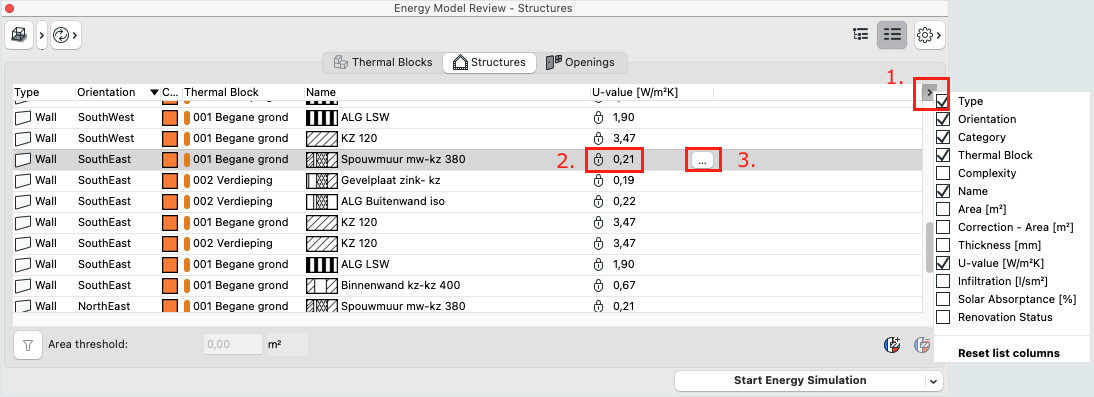
Task: Enable the Thickness [mm] column checkbox
Action: (x=943, y=245)
